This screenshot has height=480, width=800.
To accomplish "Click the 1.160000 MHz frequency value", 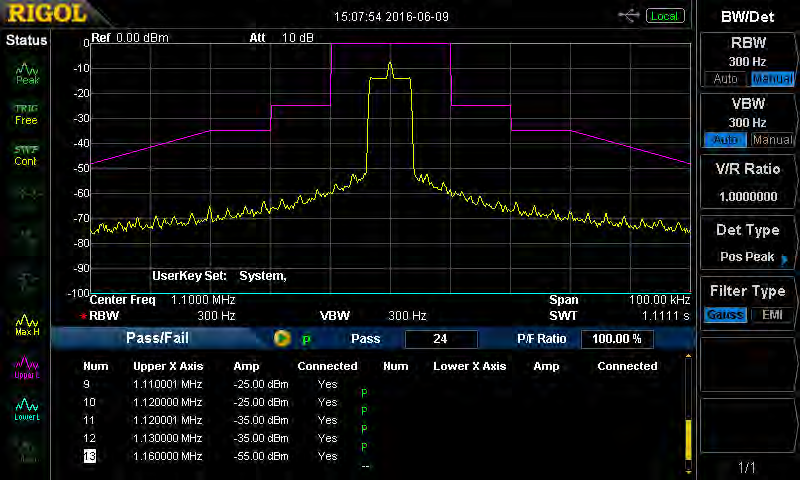I will pos(167,456).
